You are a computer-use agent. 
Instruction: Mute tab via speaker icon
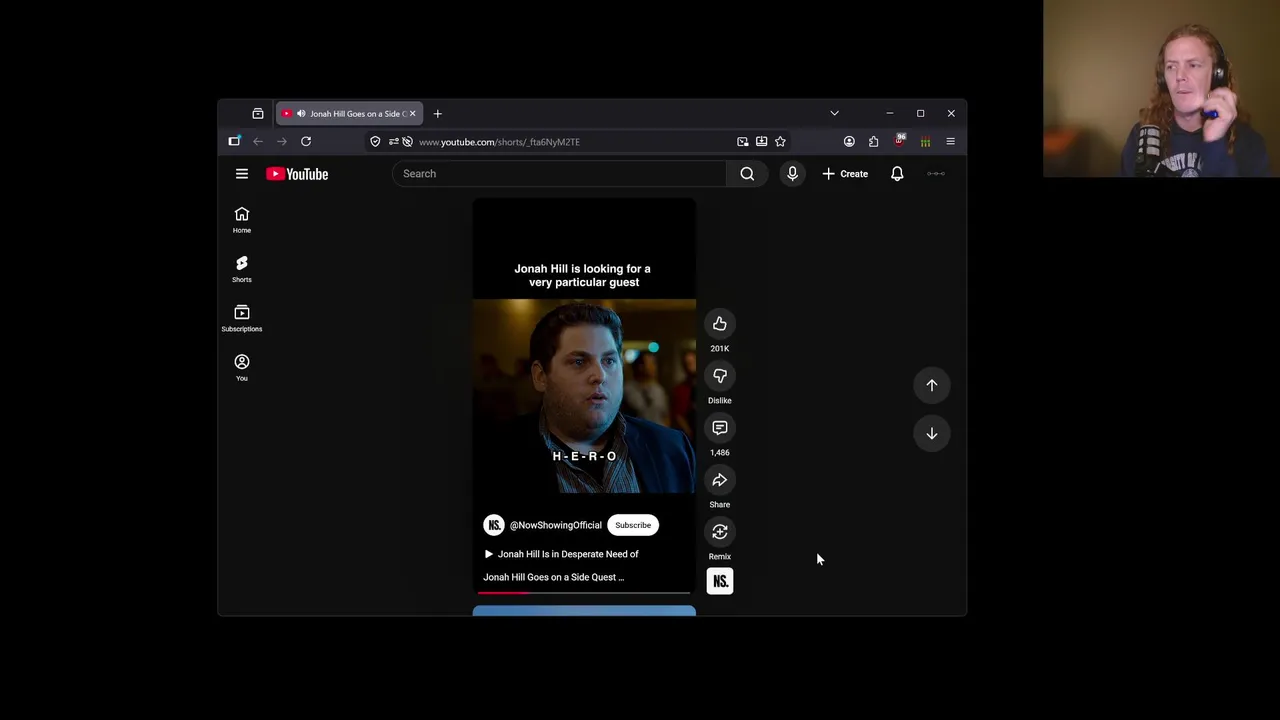(x=300, y=114)
